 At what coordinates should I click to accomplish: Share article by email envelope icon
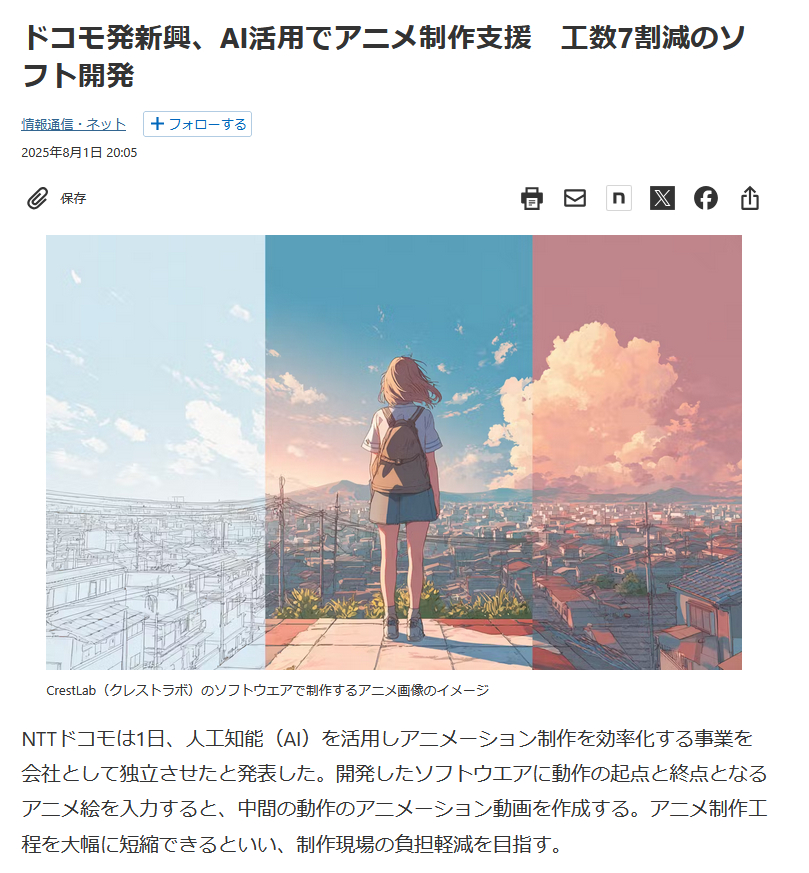[575, 198]
